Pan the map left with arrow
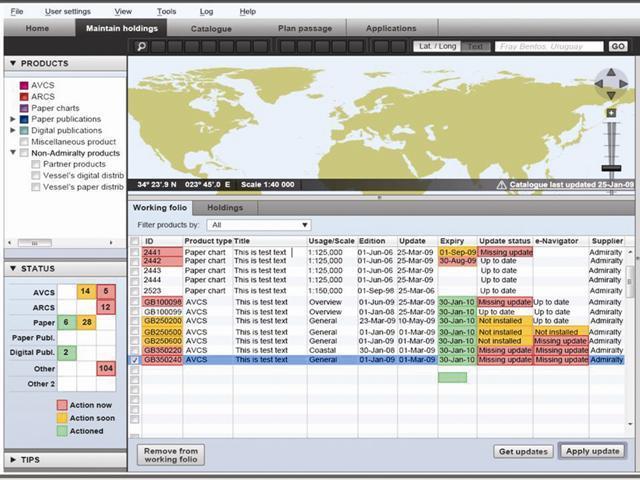640x480 pixels. [599, 84]
